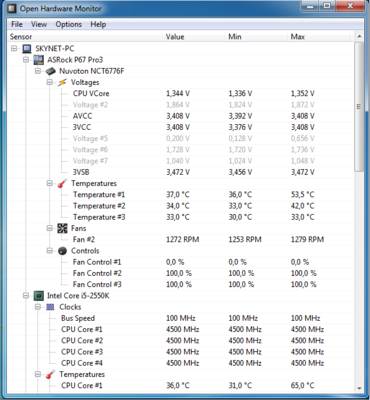Select the CPU Core #1 clock row
Viewport: 370px width, 400px height.
[180, 329]
